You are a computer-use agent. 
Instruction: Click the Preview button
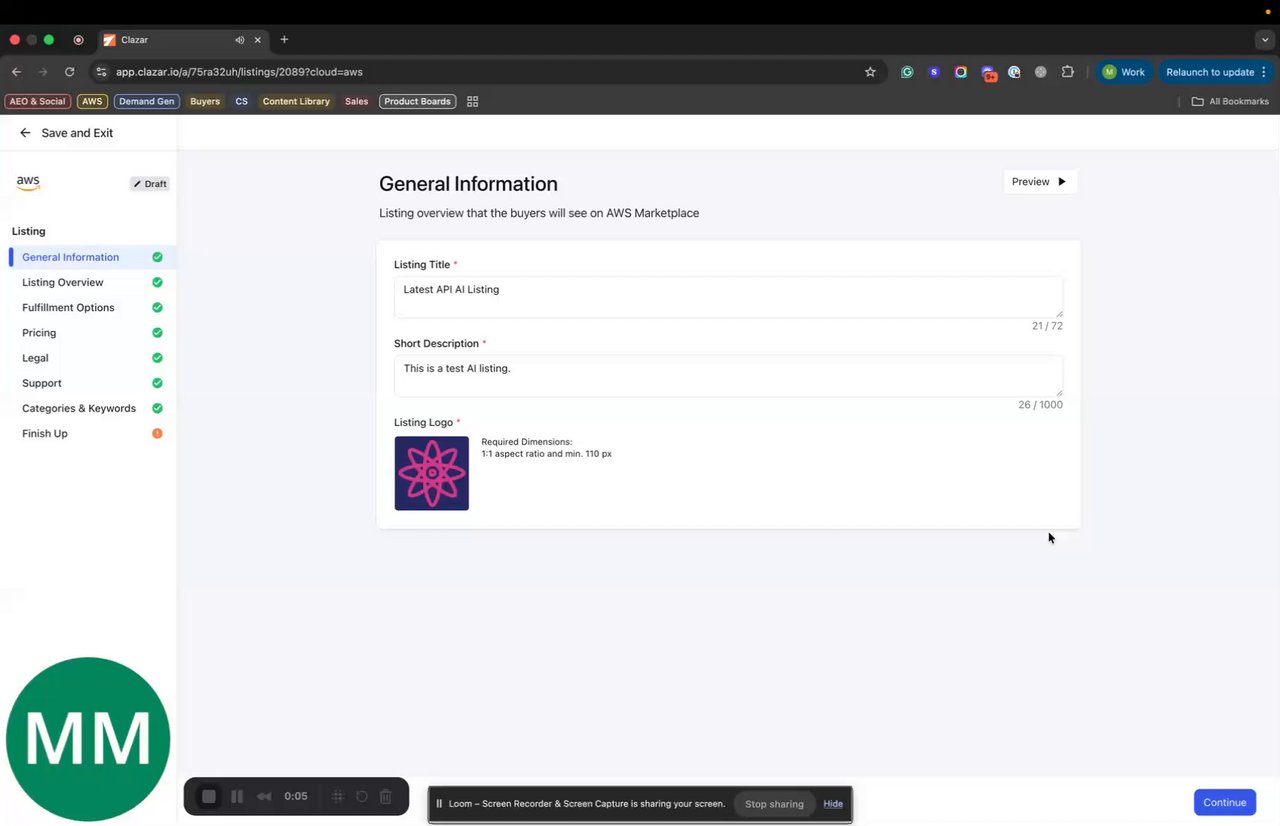pyautogui.click(x=1040, y=182)
